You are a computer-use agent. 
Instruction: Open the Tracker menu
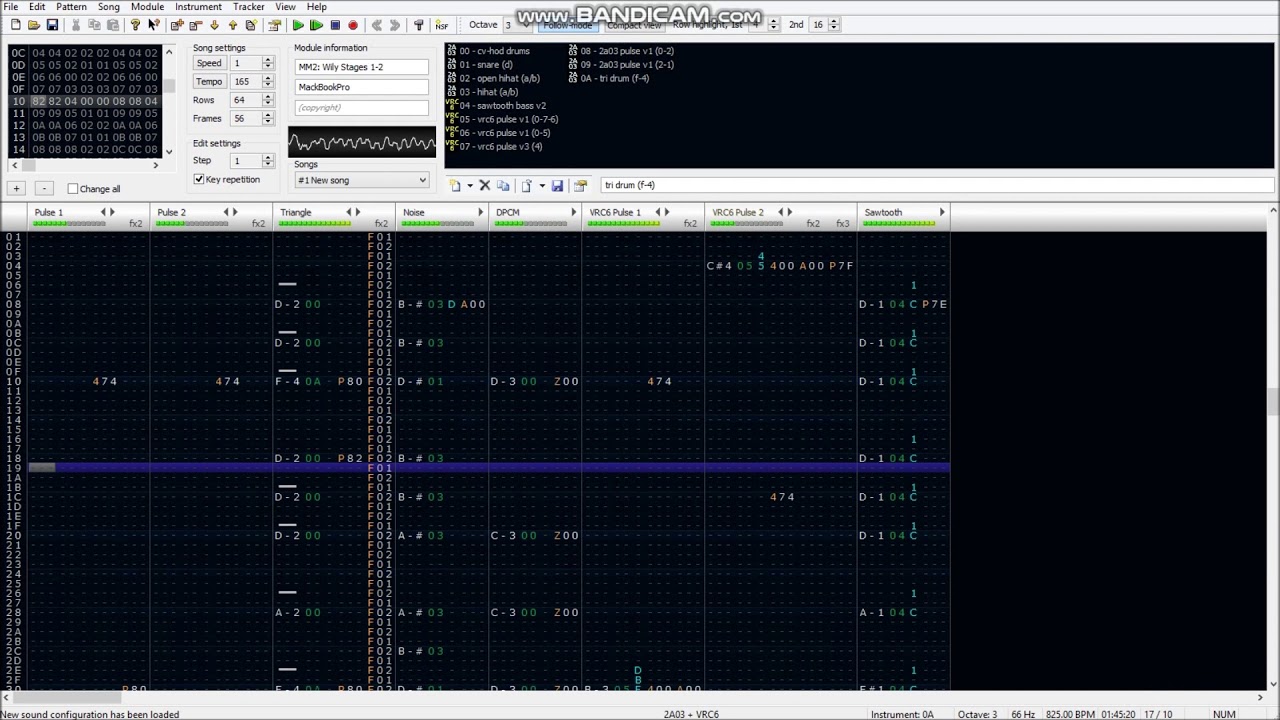(249, 7)
